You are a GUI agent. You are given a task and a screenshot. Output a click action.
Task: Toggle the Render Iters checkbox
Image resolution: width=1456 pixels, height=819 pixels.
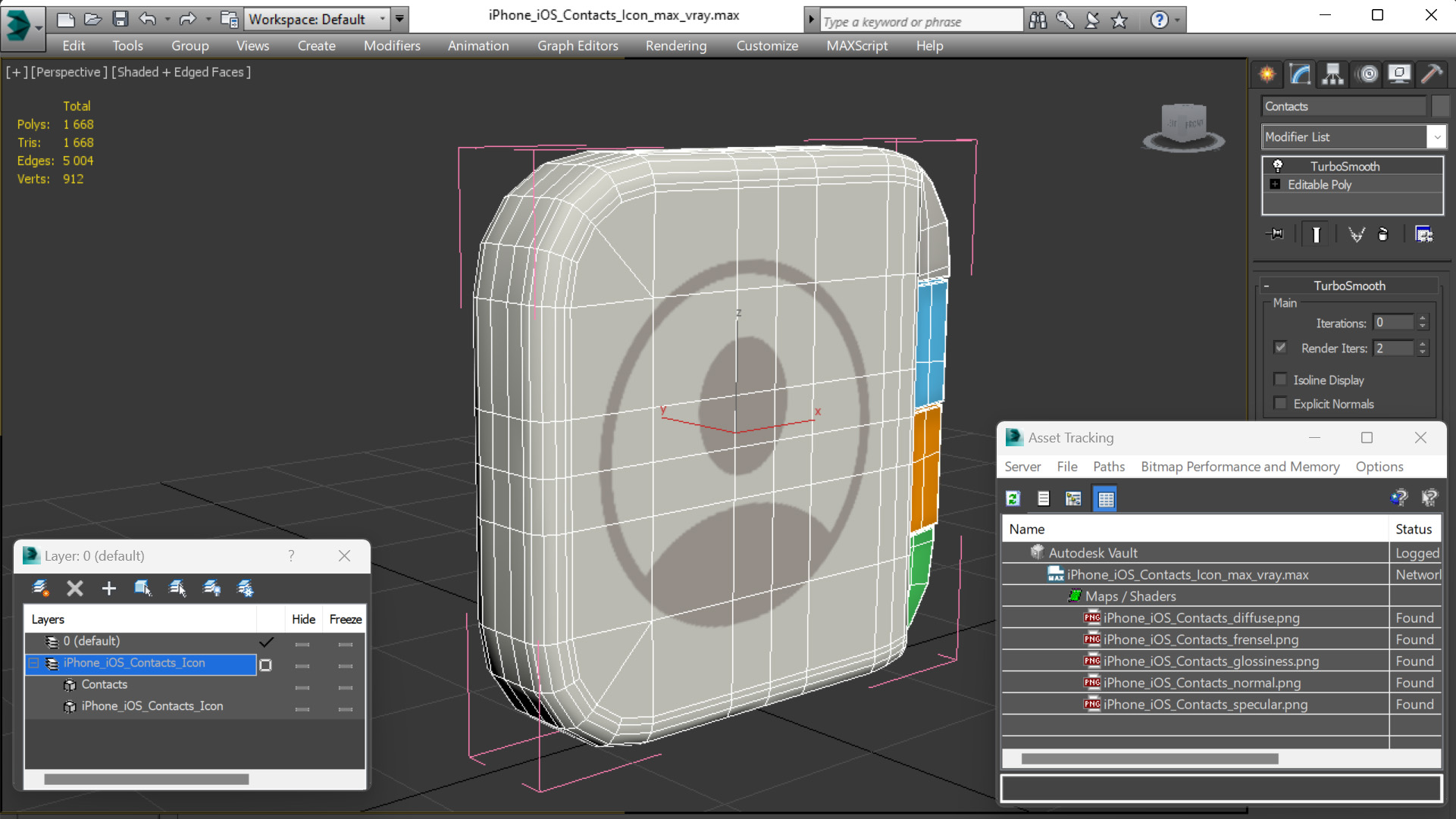point(1280,348)
